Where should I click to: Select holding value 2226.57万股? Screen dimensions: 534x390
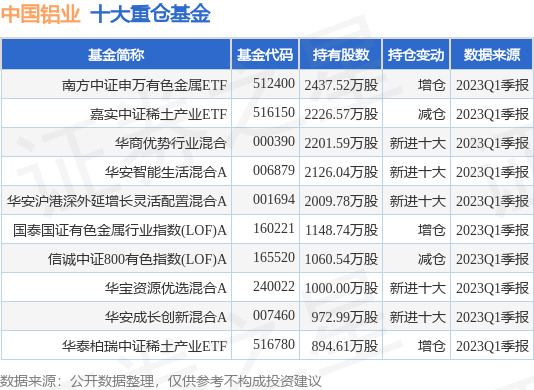point(341,114)
